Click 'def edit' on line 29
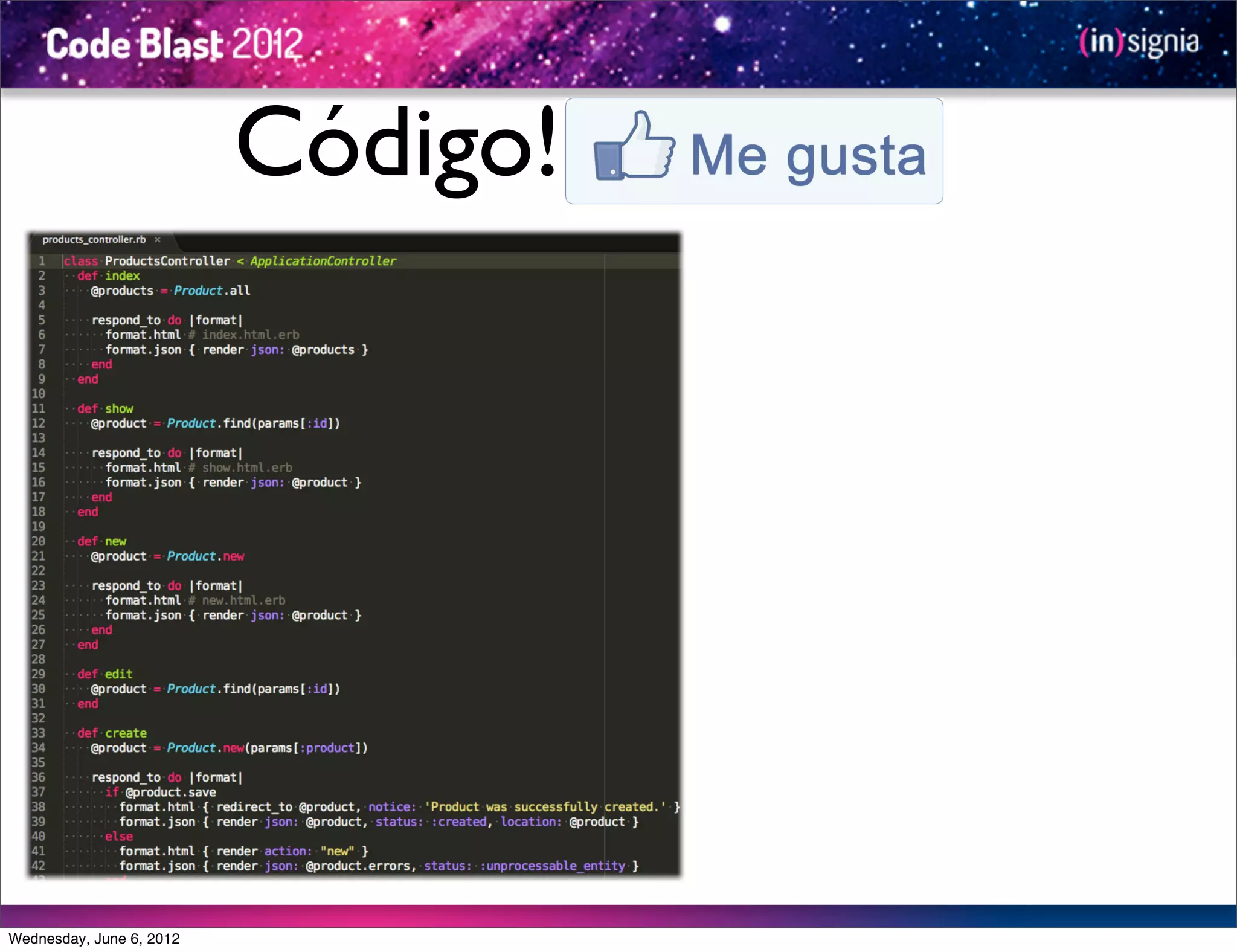 105,674
